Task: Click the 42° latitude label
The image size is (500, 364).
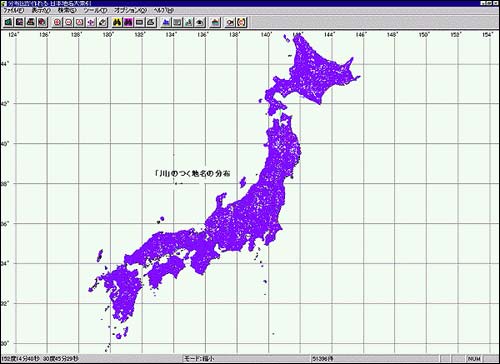Action: tap(4, 104)
